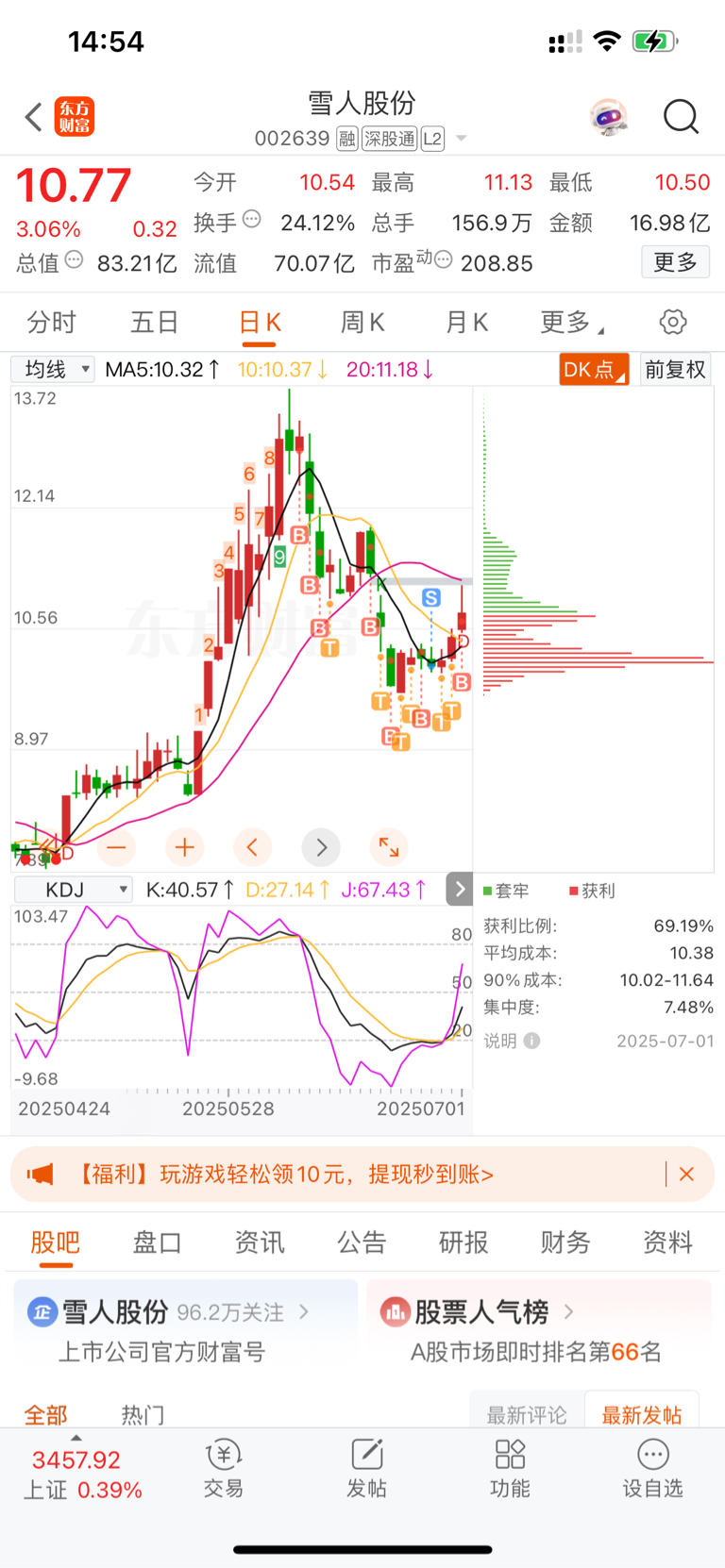Switch to the 盘口 tab
The image size is (725, 1568).
(x=158, y=1243)
